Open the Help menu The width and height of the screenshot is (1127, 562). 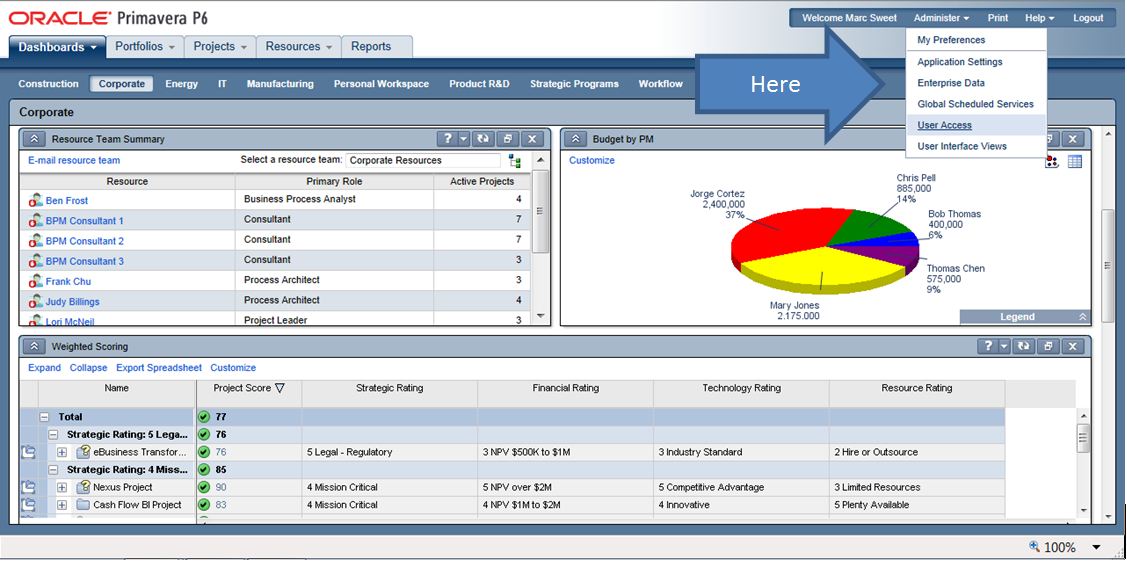1039,18
